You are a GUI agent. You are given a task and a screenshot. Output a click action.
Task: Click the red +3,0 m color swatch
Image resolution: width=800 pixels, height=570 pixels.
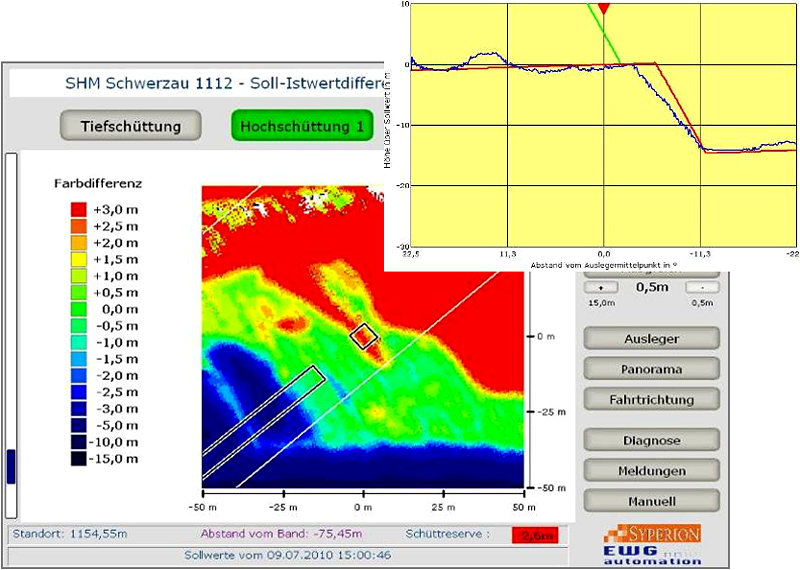click(x=77, y=210)
